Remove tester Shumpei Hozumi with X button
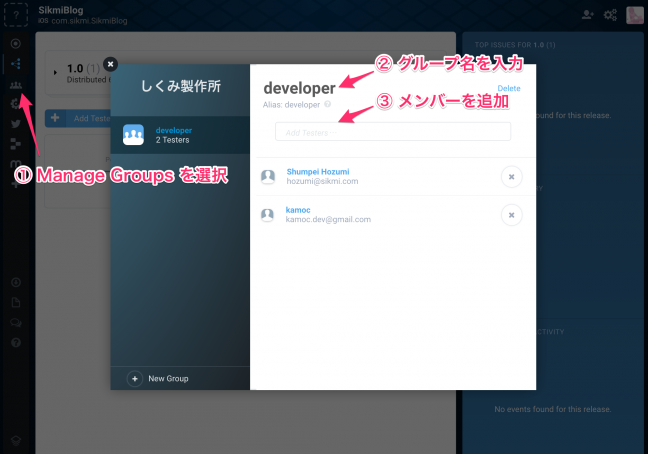The image size is (648, 454). (510, 177)
